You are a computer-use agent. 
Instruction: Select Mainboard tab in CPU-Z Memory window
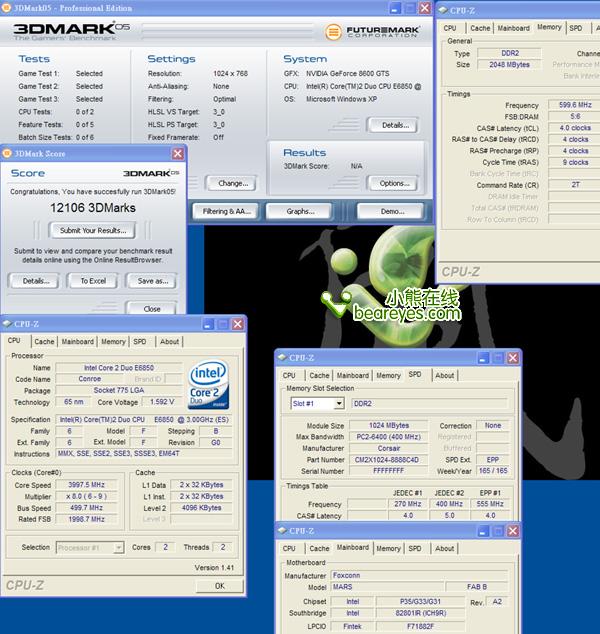coord(513,28)
